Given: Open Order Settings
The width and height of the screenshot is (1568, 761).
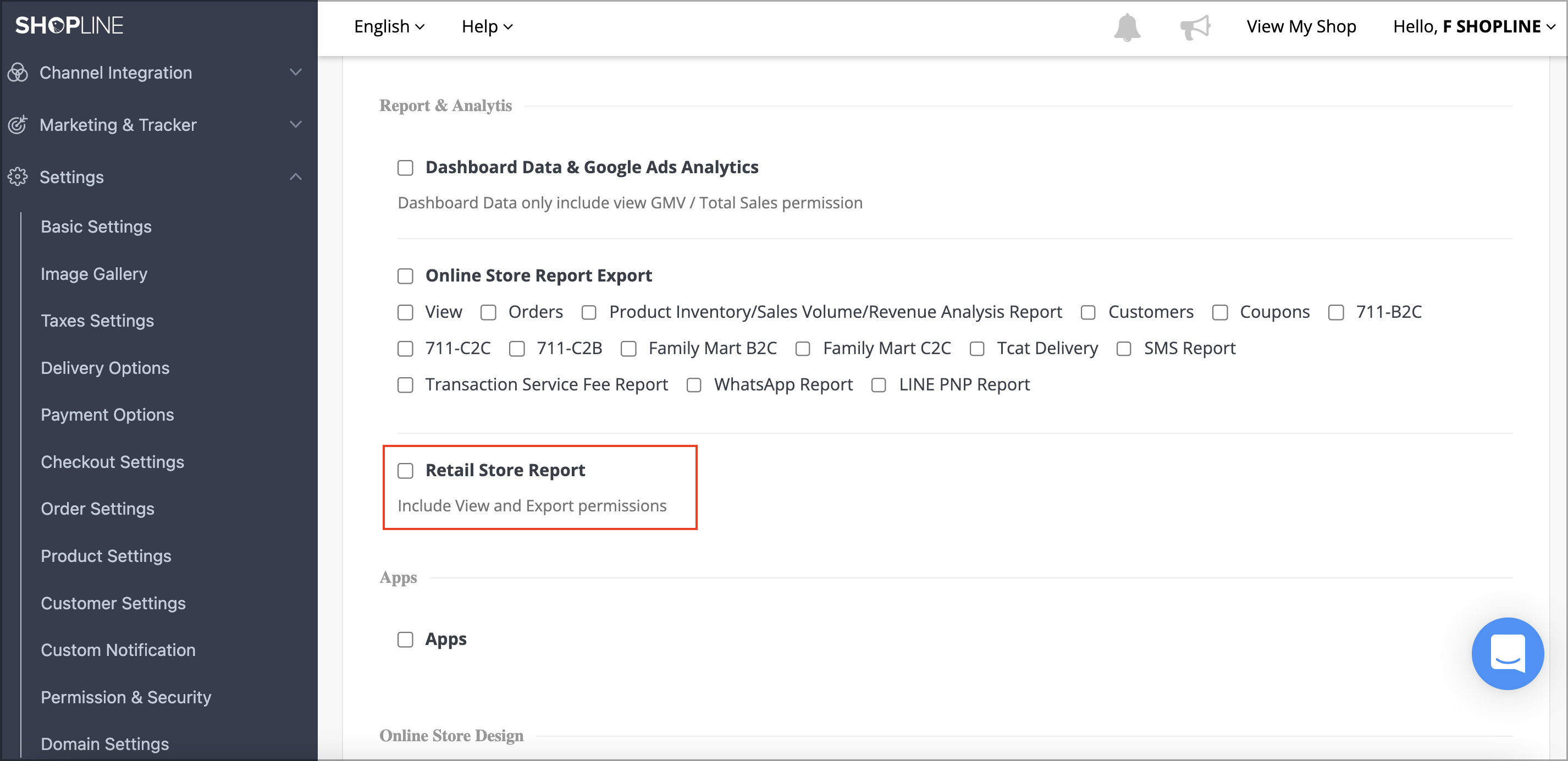Looking at the screenshot, I should 97,509.
